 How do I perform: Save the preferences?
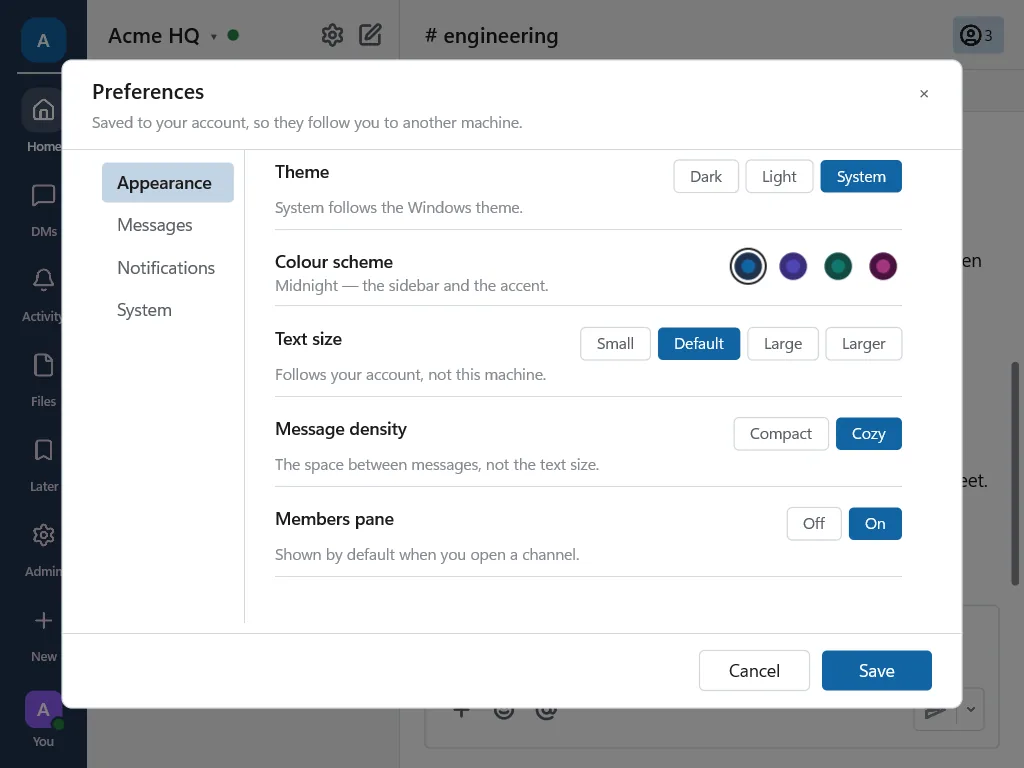click(876, 671)
